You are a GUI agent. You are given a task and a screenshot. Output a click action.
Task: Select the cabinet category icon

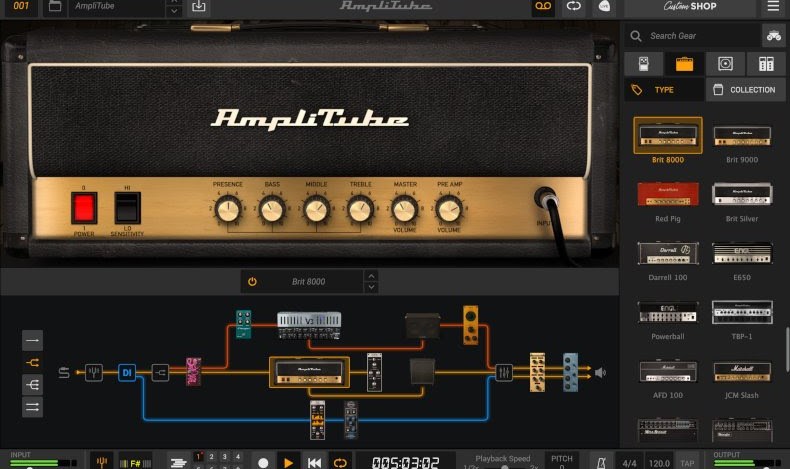[x=725, y=64]
